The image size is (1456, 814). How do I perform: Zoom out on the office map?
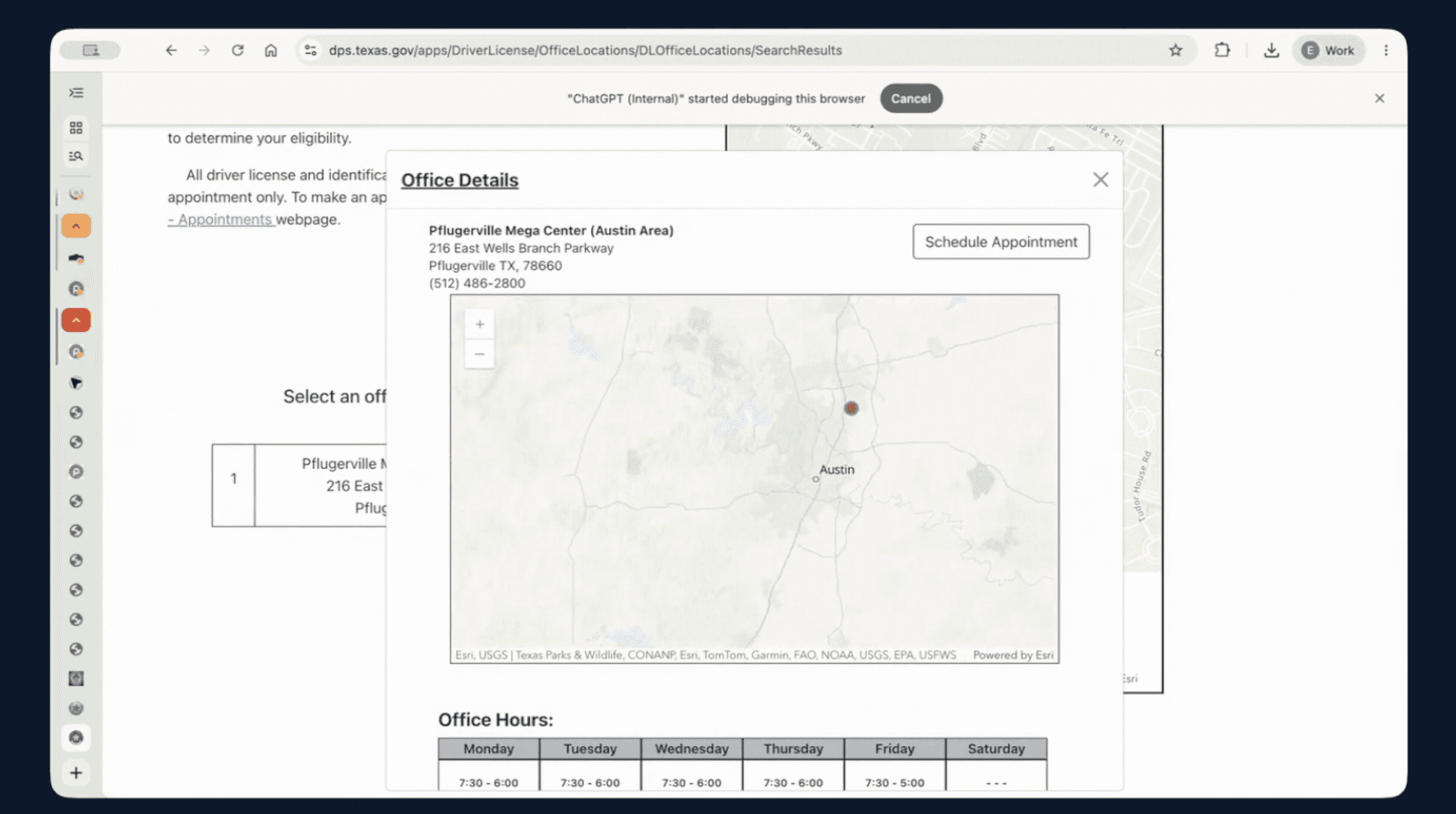[x=479, y=354]
